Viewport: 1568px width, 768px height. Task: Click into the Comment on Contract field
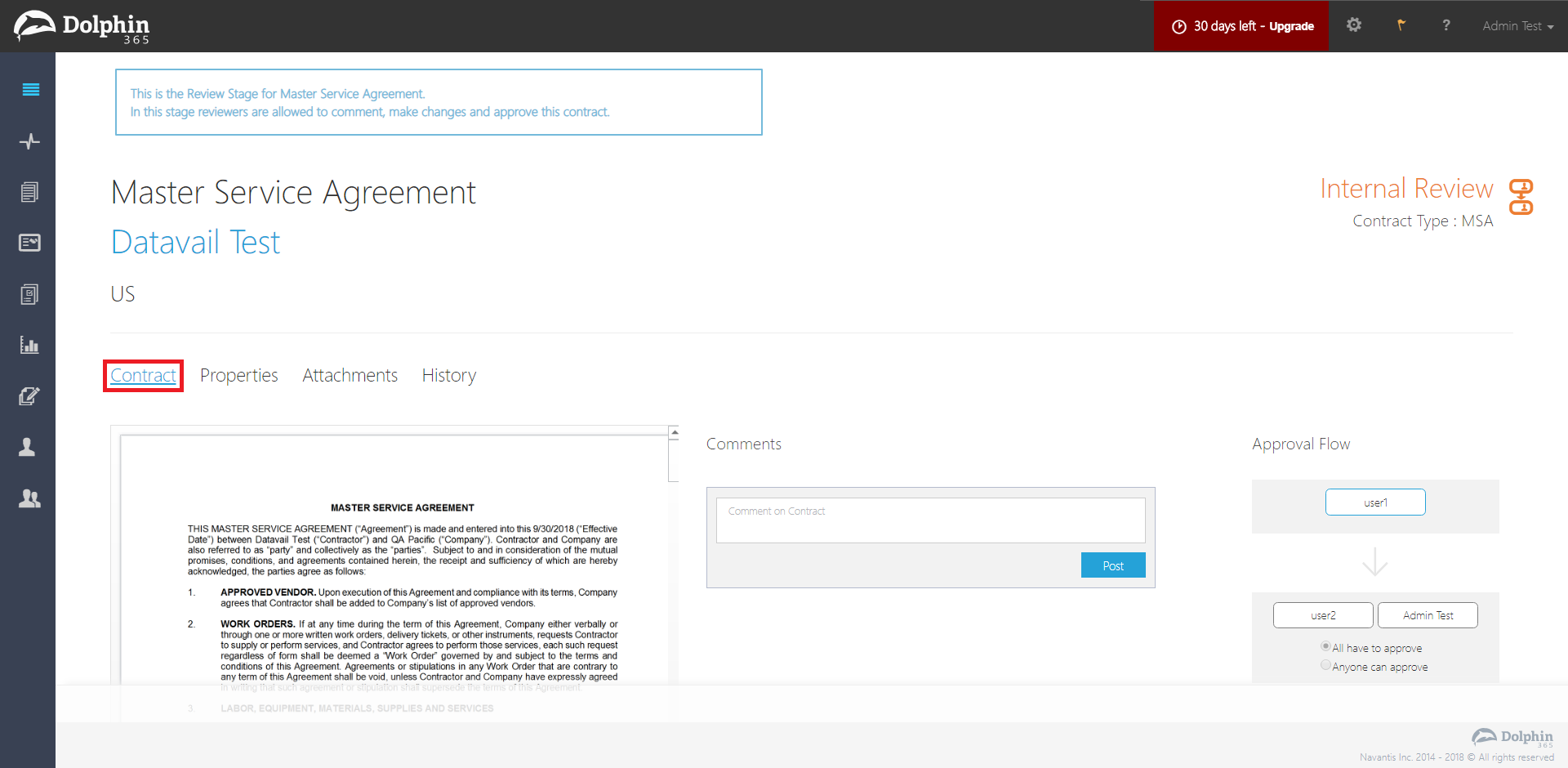[x=930, y=520]
